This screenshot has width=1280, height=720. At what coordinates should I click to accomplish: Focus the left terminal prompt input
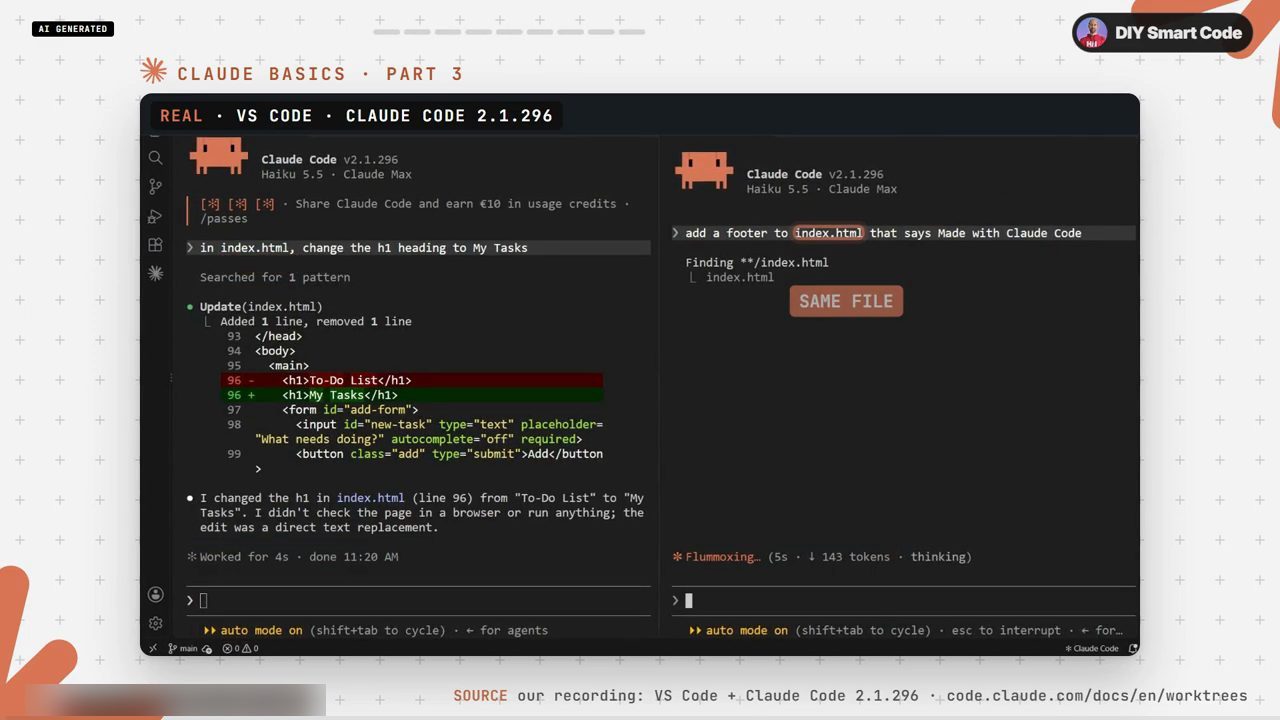(x=418, y=600)
